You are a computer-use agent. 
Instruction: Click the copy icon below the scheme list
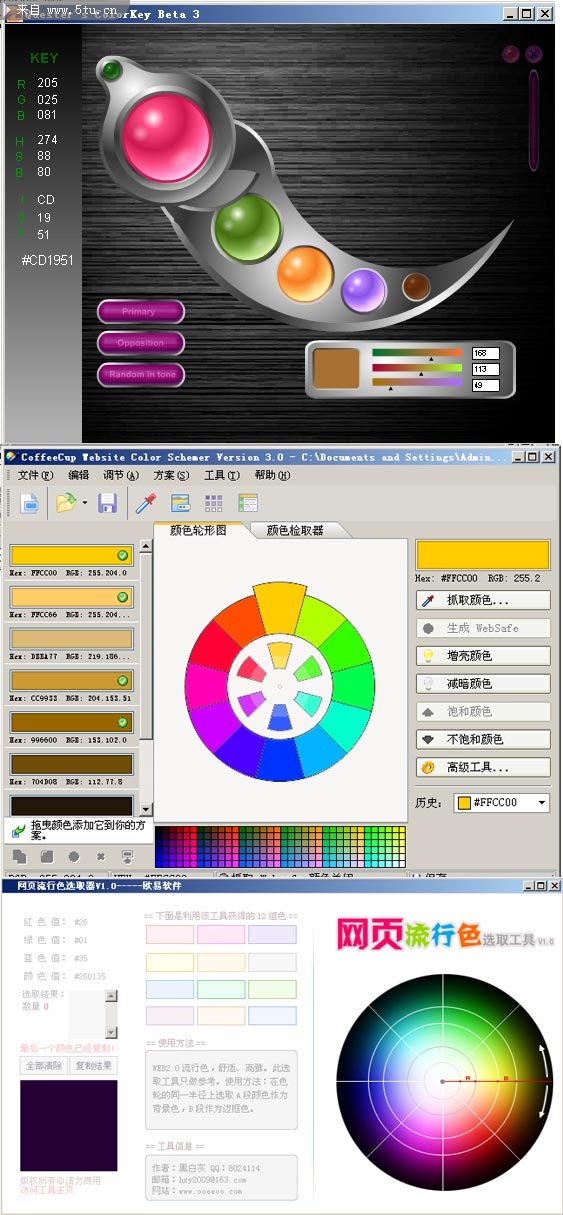(x=20, y=857)
